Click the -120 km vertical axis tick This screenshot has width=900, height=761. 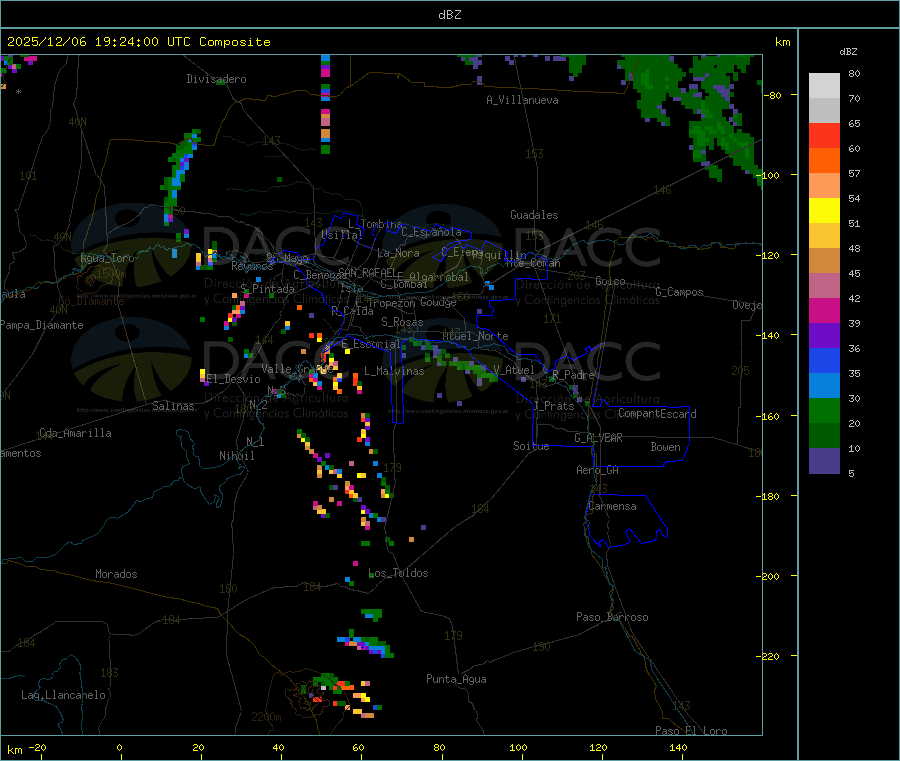tap(769, 255)
